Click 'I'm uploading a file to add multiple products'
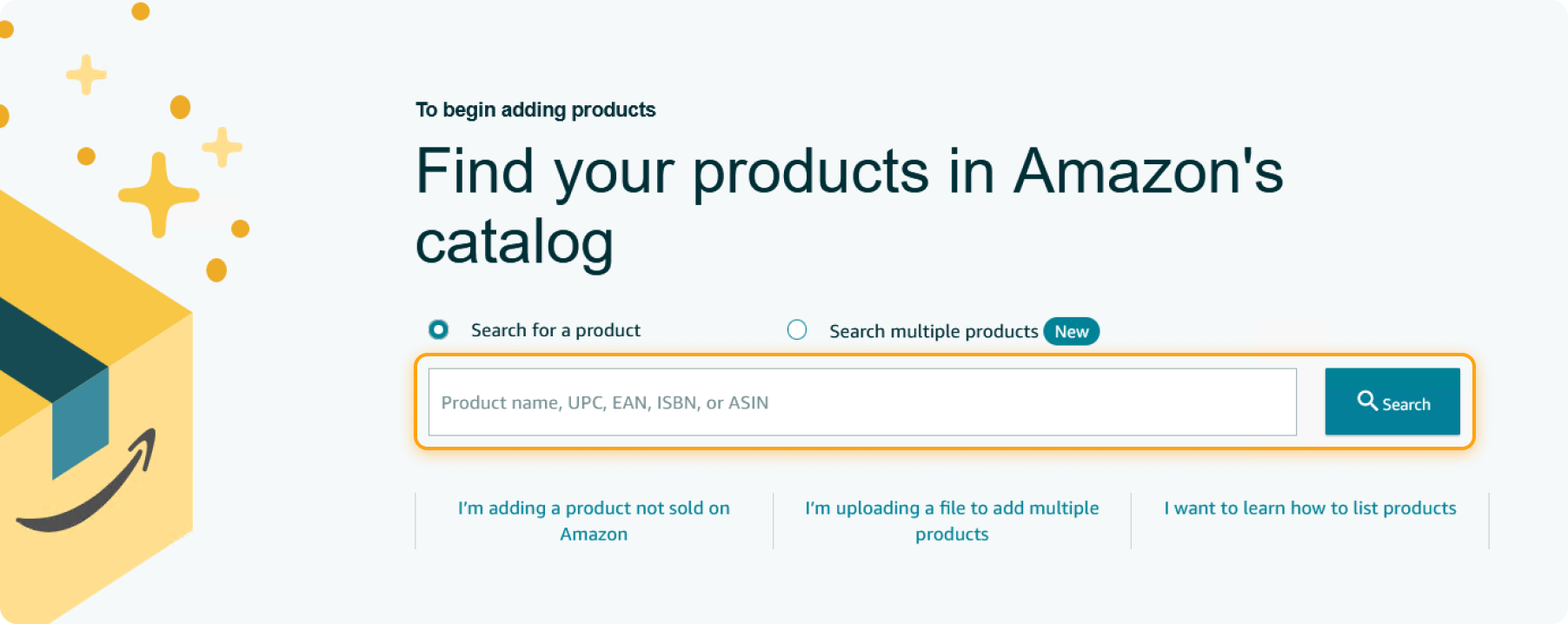 tap(952, 521)
